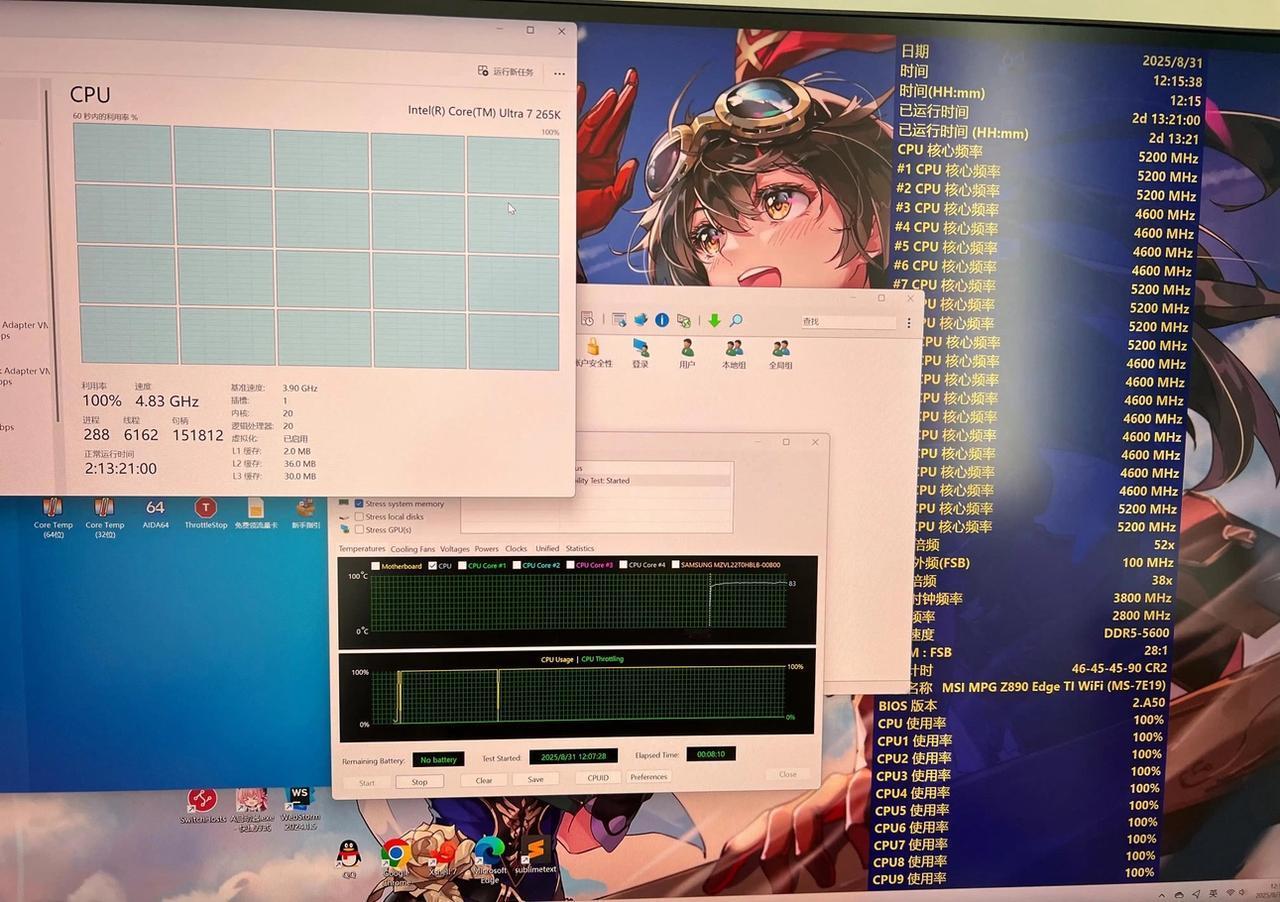Screen dimensions: 1280x902
Task: Launch sublimetext desktop shortcut
Action: 535,856
